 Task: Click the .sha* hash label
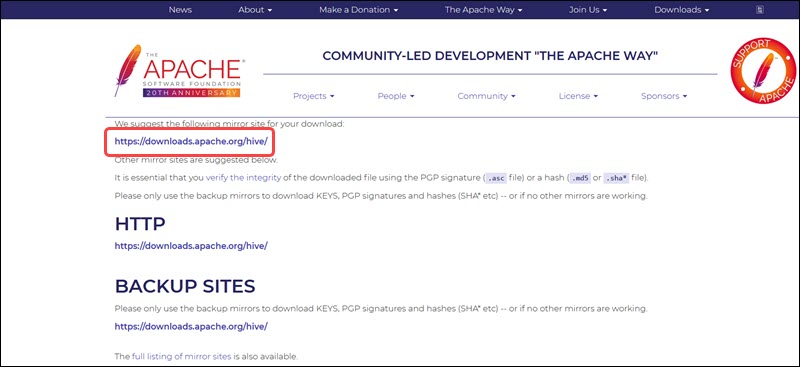tap(616, 179)
